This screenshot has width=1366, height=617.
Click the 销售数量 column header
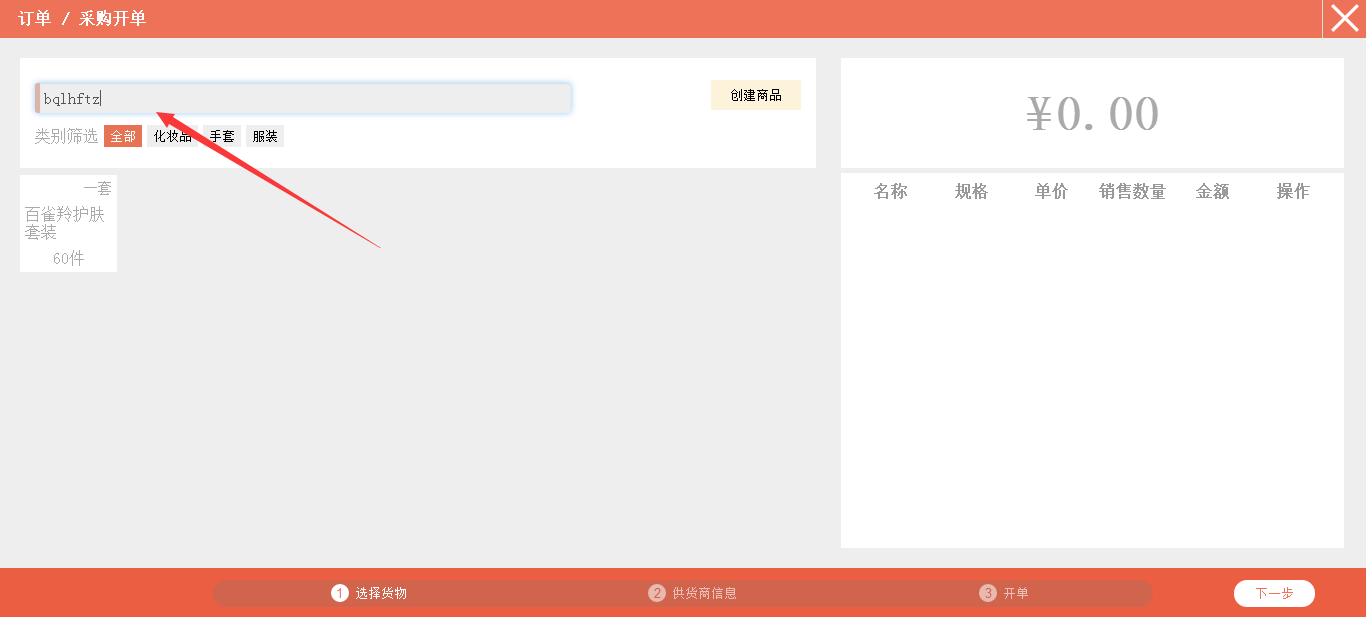point(1132,192)
